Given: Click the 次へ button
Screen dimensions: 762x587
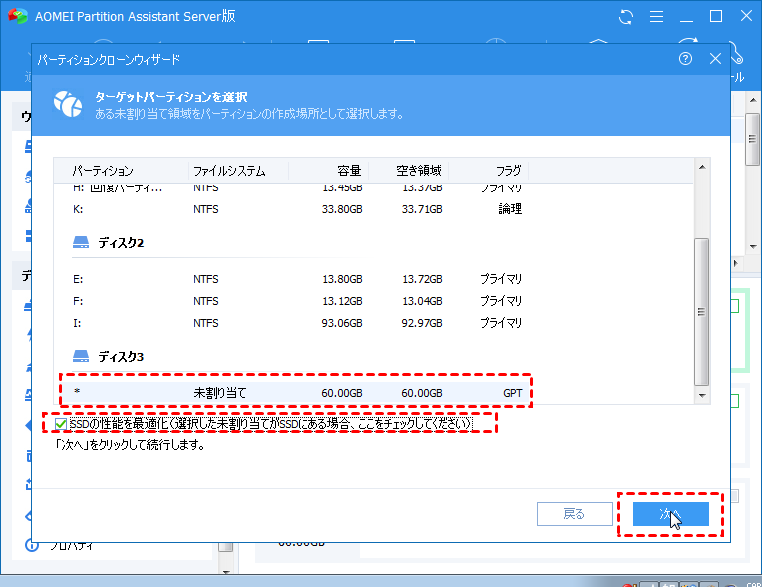Looking at the screenshot, I should point(671,514).
